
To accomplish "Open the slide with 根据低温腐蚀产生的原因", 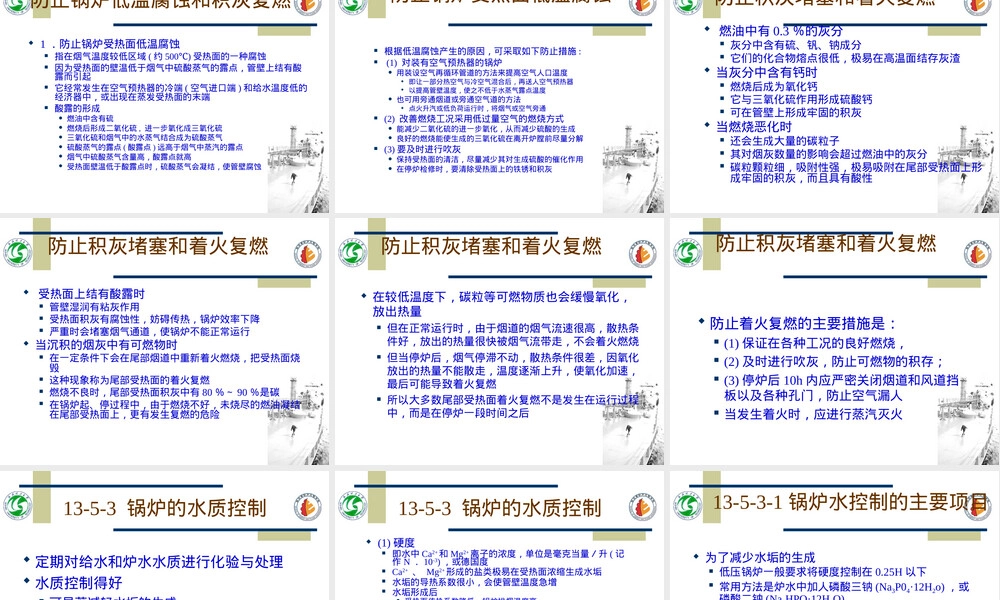I will pos(499,106).
